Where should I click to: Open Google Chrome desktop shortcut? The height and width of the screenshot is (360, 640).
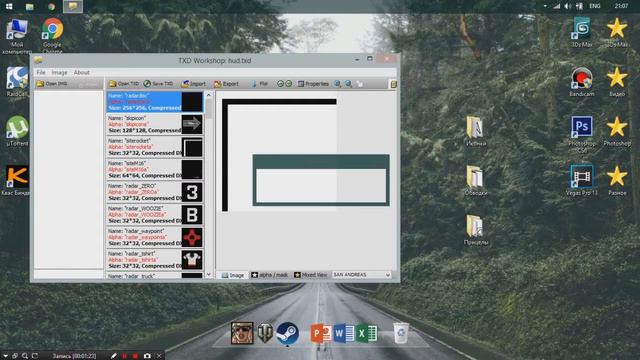[52, 36]
